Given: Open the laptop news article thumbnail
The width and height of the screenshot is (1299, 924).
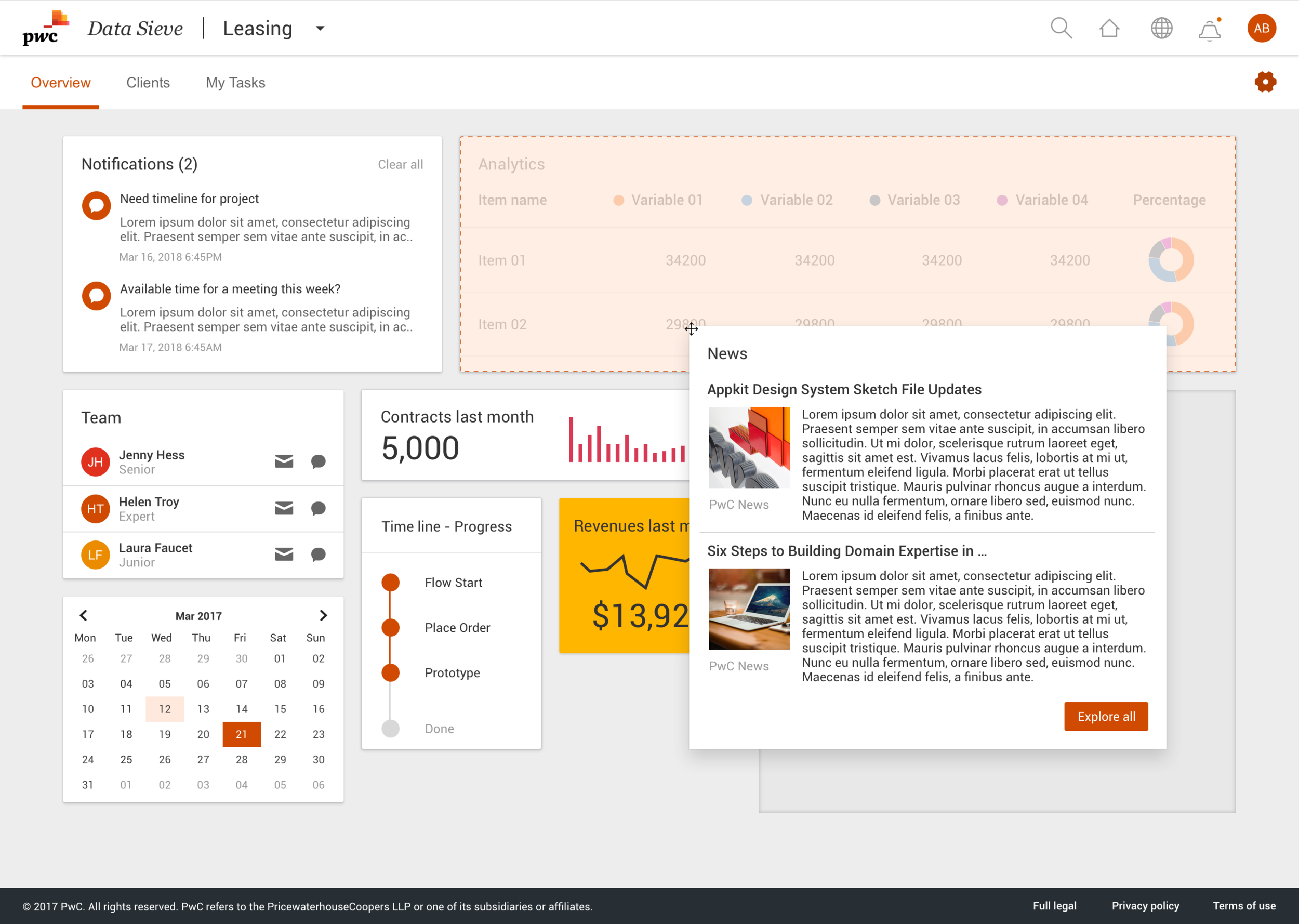Looking at the screenshot, I should tap(749, 609).
